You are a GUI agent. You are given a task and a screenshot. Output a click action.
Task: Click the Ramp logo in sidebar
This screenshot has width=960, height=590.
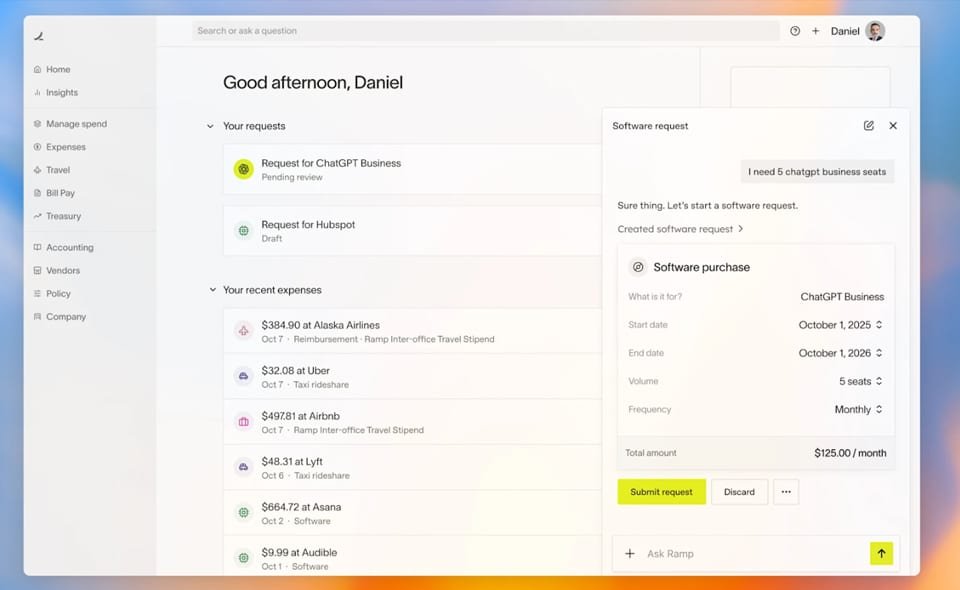39,36
